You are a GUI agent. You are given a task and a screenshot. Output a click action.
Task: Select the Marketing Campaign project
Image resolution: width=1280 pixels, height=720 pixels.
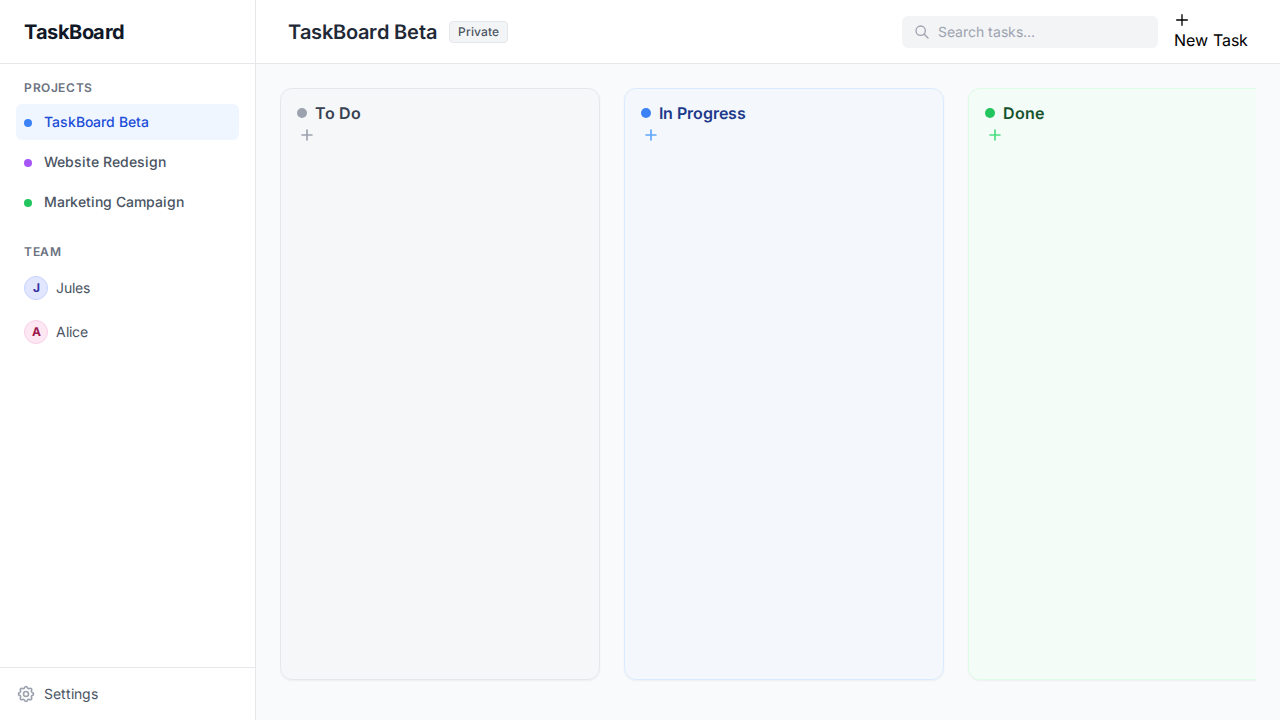coord(113,202)
